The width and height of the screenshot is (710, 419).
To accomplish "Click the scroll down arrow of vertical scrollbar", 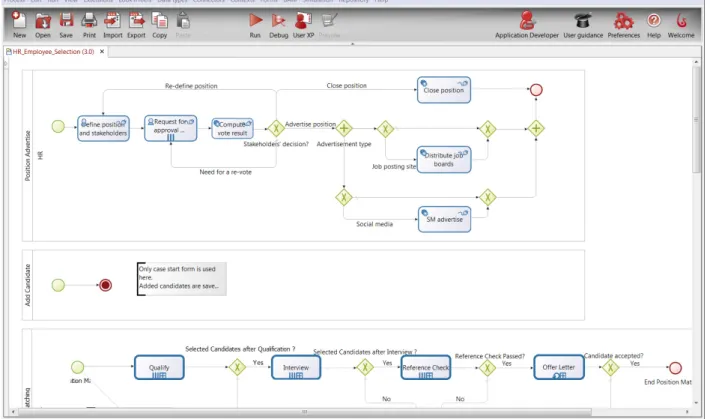I will (x=696, y=403).
